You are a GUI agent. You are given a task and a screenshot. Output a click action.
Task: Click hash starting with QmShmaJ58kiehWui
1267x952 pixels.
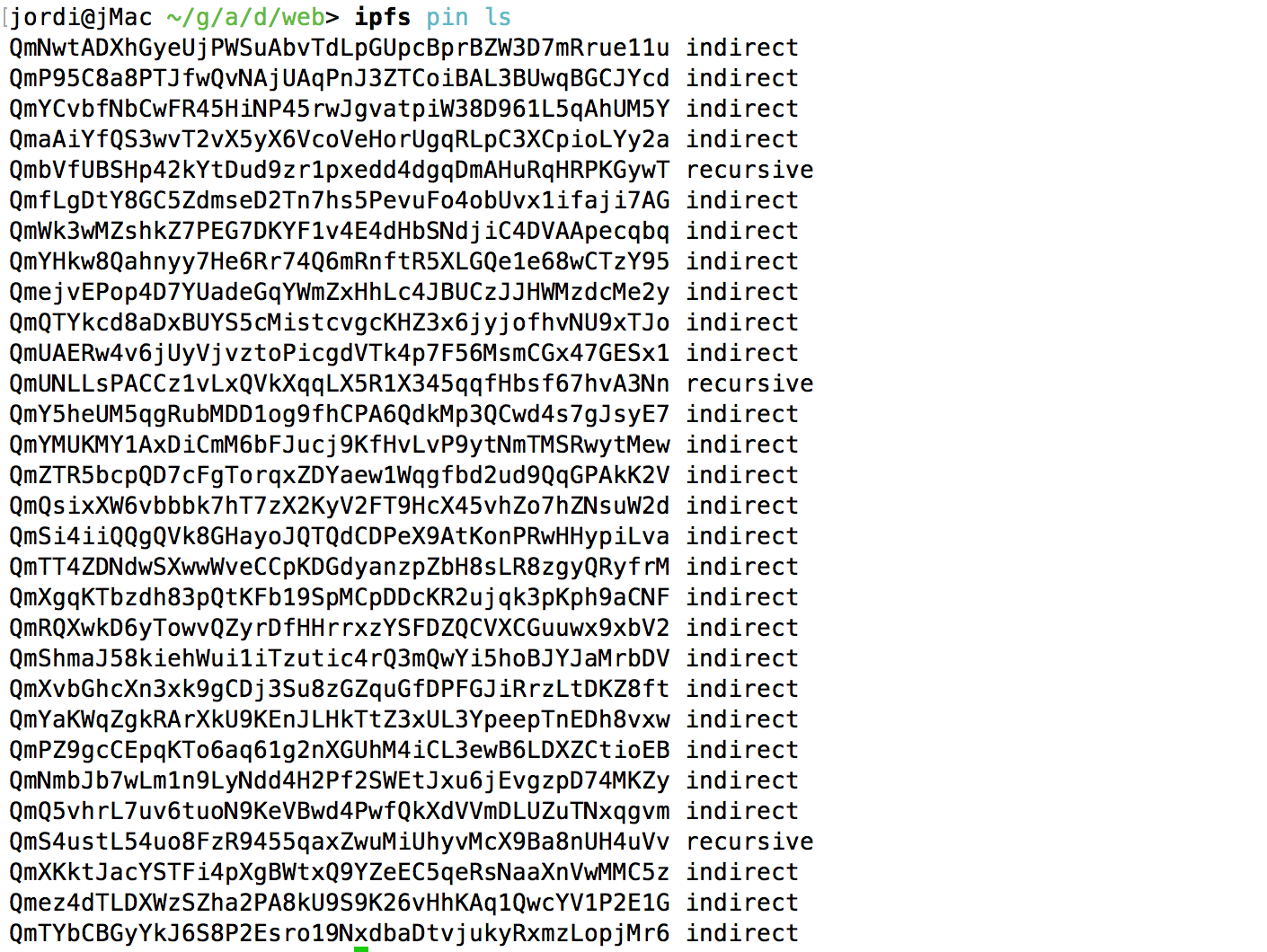pyautogui.click(x=340, y=658)
